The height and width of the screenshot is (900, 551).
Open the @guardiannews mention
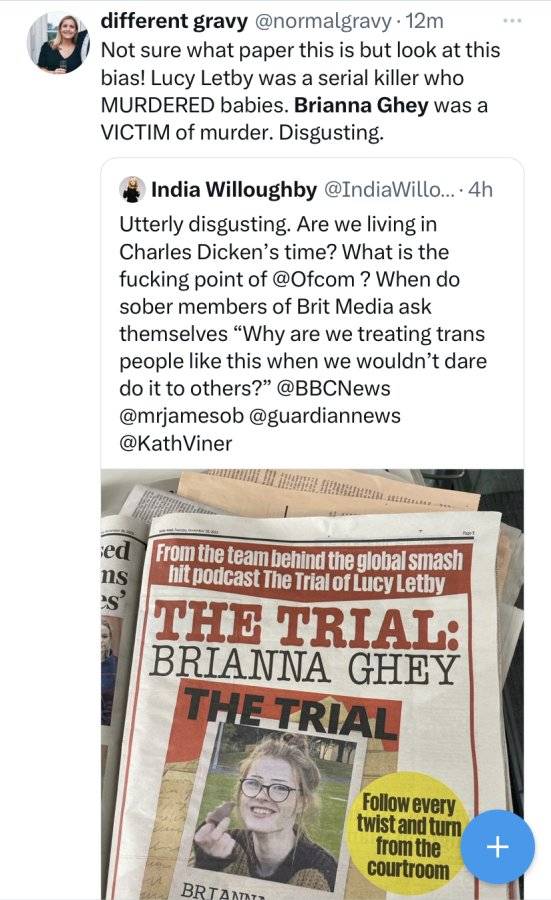(325, 416)
